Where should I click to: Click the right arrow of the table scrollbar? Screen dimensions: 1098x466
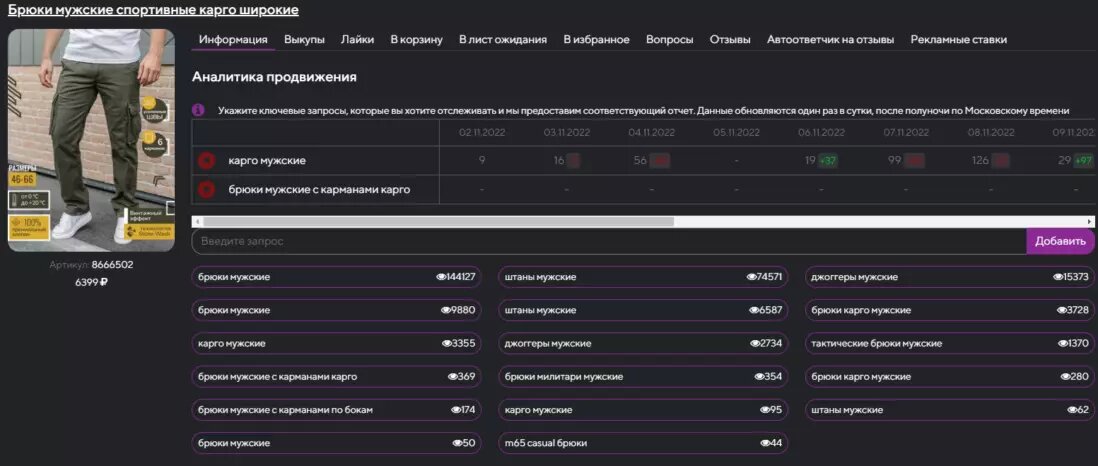[1091, 221]
